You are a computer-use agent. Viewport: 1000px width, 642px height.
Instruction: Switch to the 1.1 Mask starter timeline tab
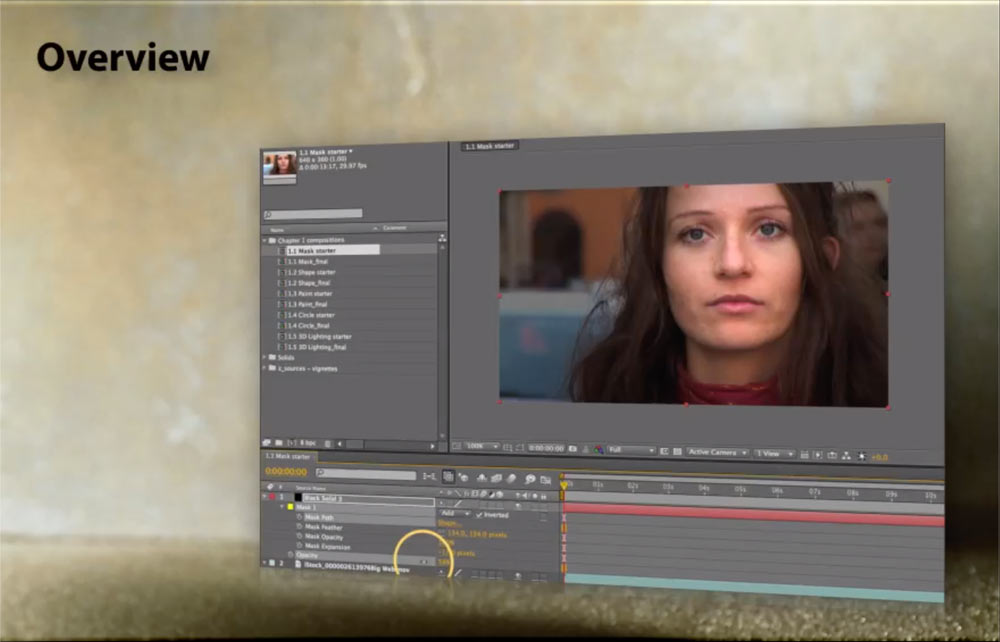288,456
